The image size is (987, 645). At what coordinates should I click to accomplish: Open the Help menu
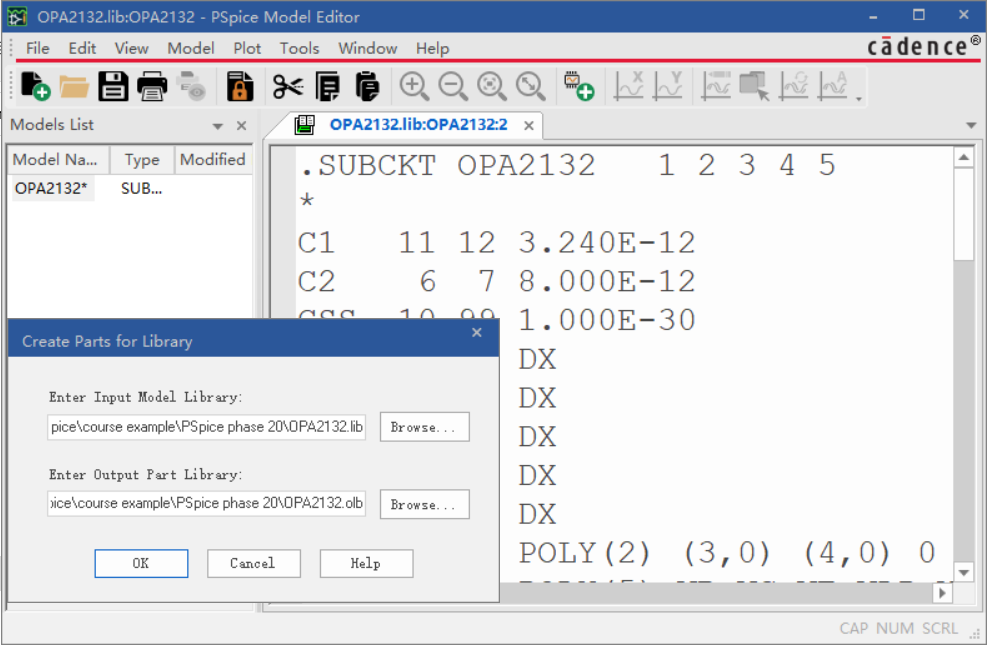pos(432,48)
